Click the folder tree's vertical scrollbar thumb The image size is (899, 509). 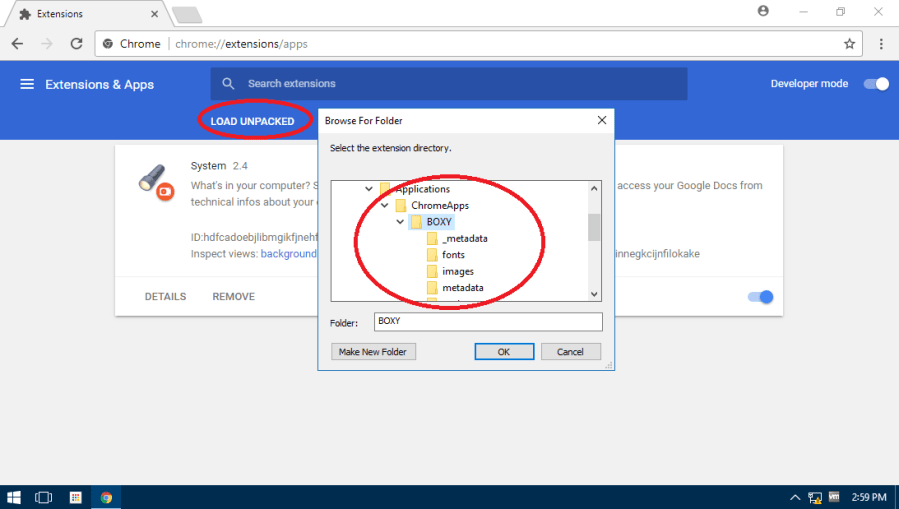coord(594,228)
